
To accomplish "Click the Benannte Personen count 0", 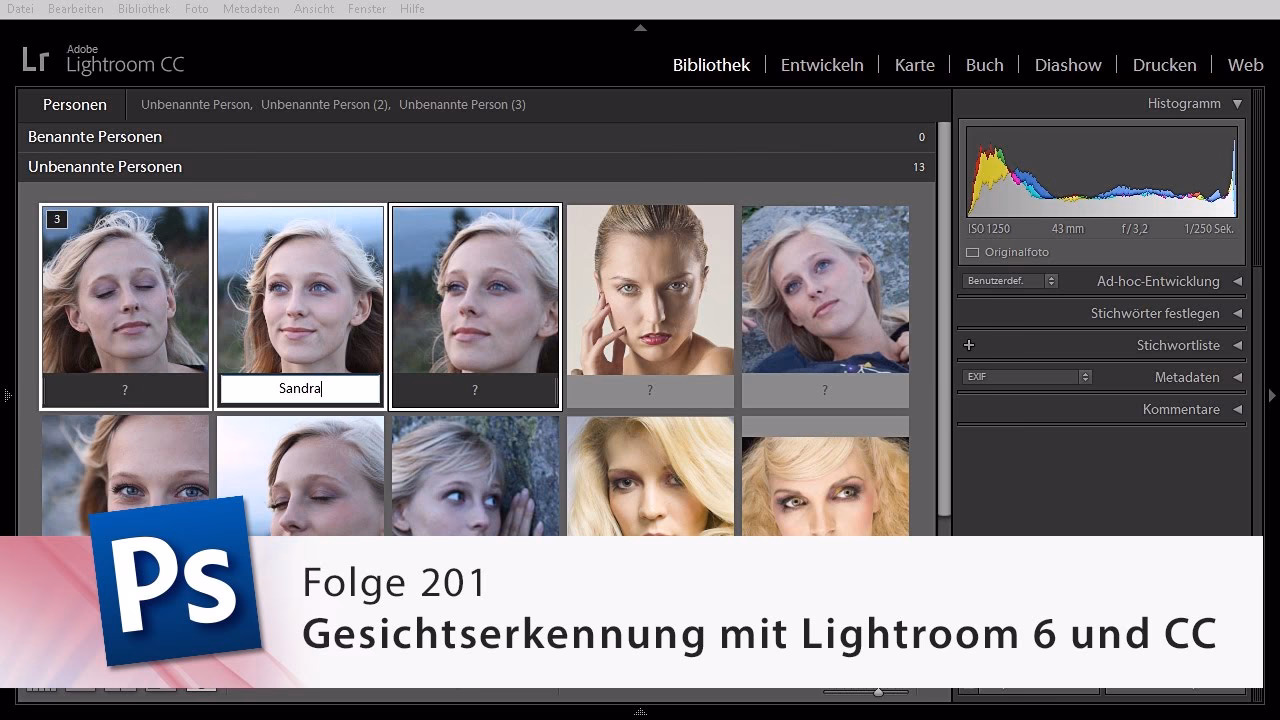I will click(922, 137).
